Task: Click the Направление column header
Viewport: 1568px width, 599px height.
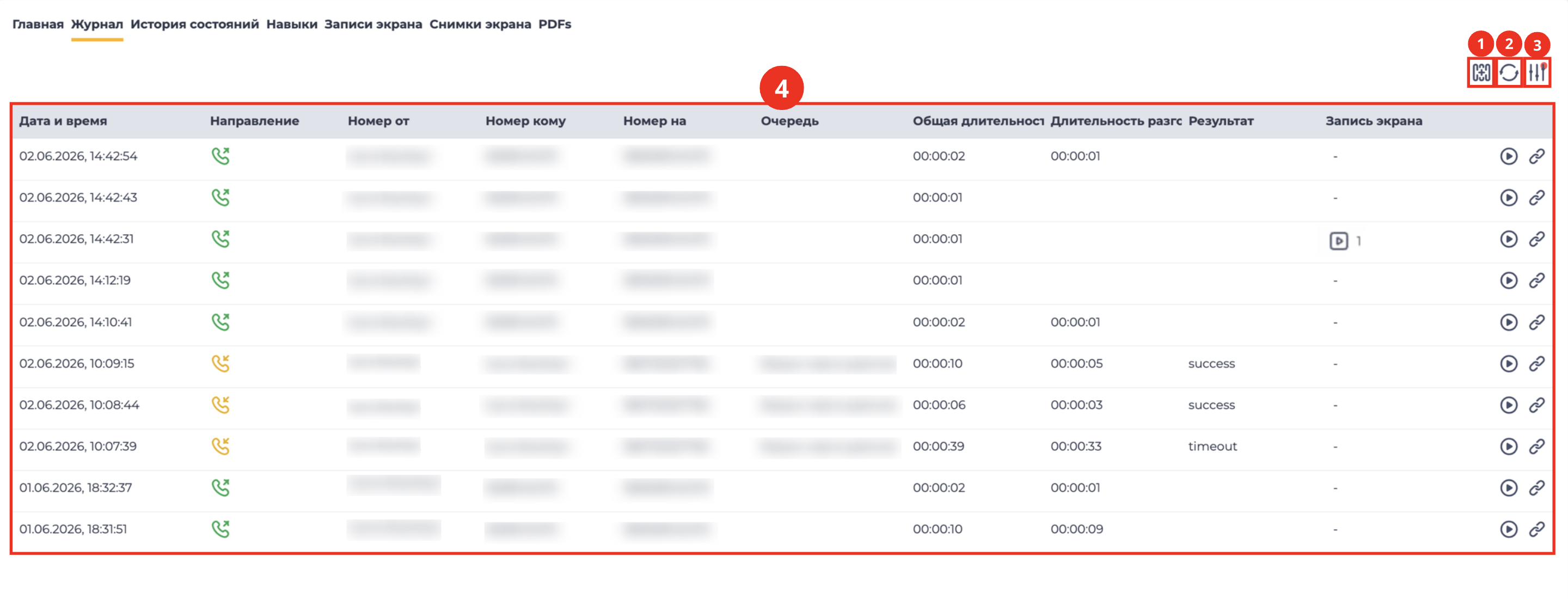Action: [x=254, y=120]
